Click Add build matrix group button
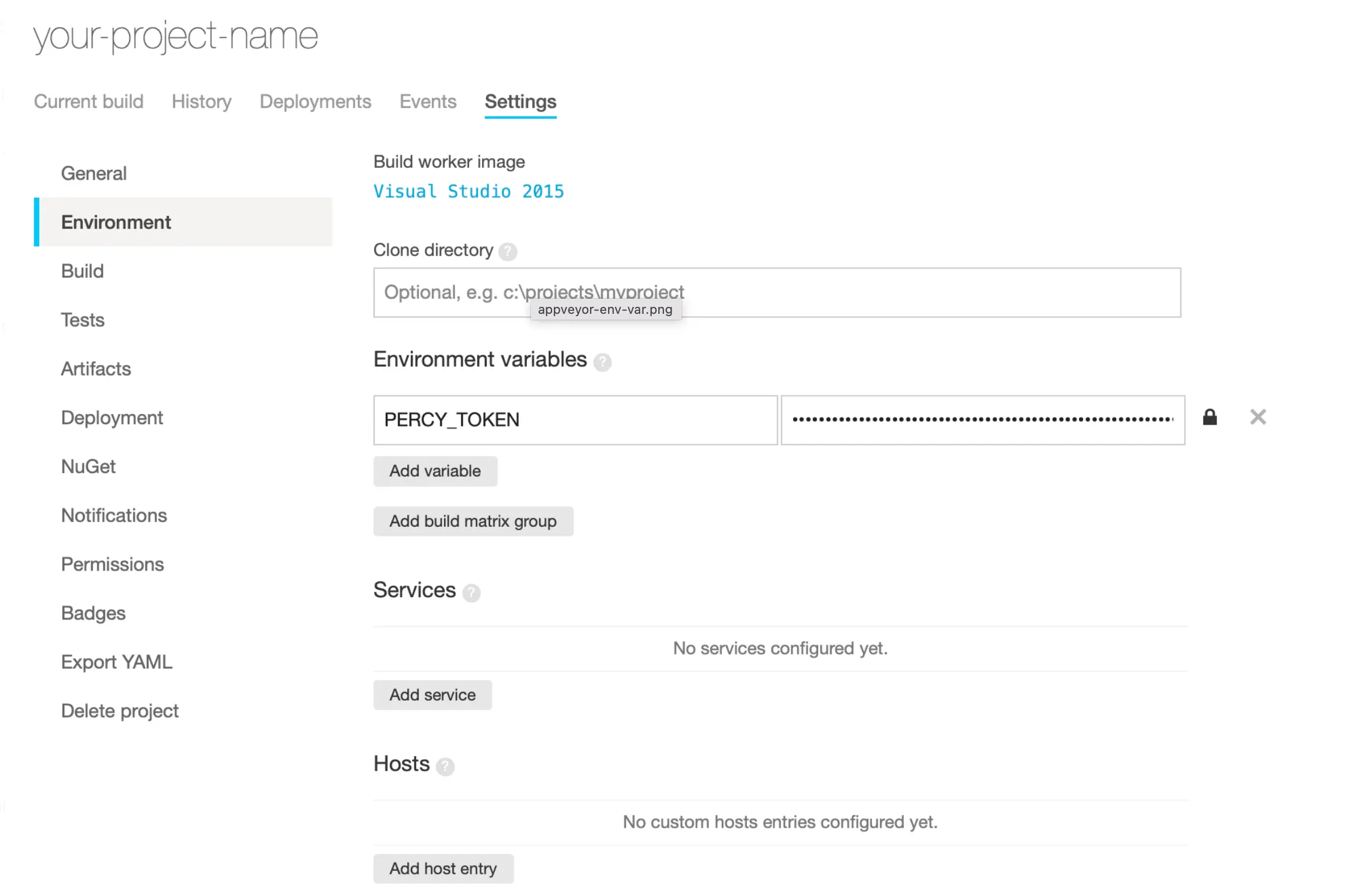 pos(473,521)
